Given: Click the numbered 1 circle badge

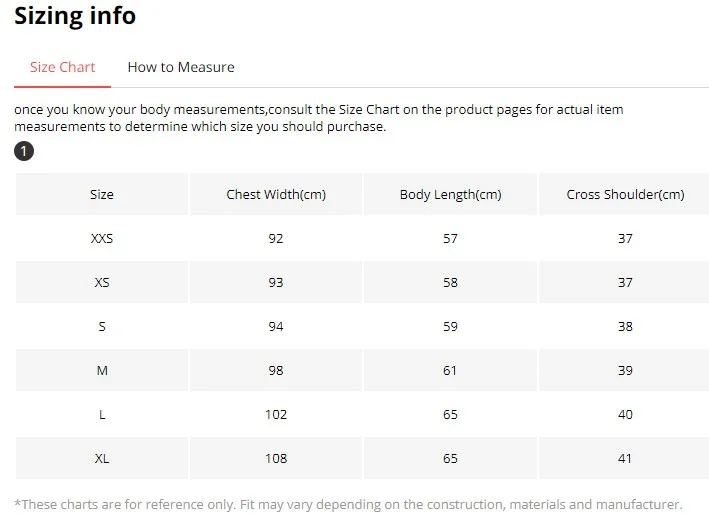Looking at the screenshot, I should (24, 151).
